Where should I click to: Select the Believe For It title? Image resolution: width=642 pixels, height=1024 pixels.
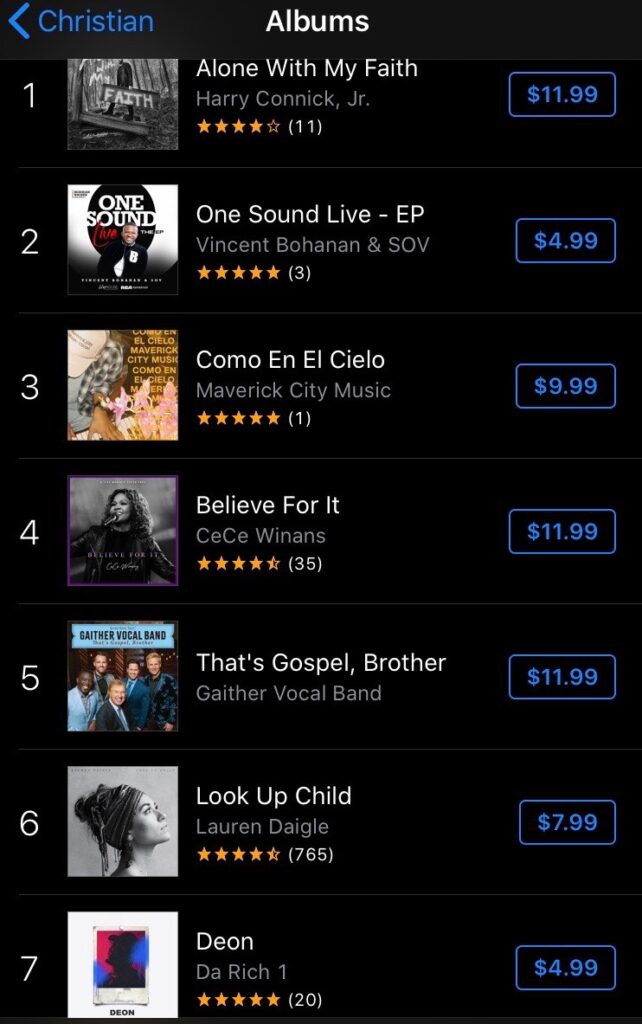pos(268,505)
